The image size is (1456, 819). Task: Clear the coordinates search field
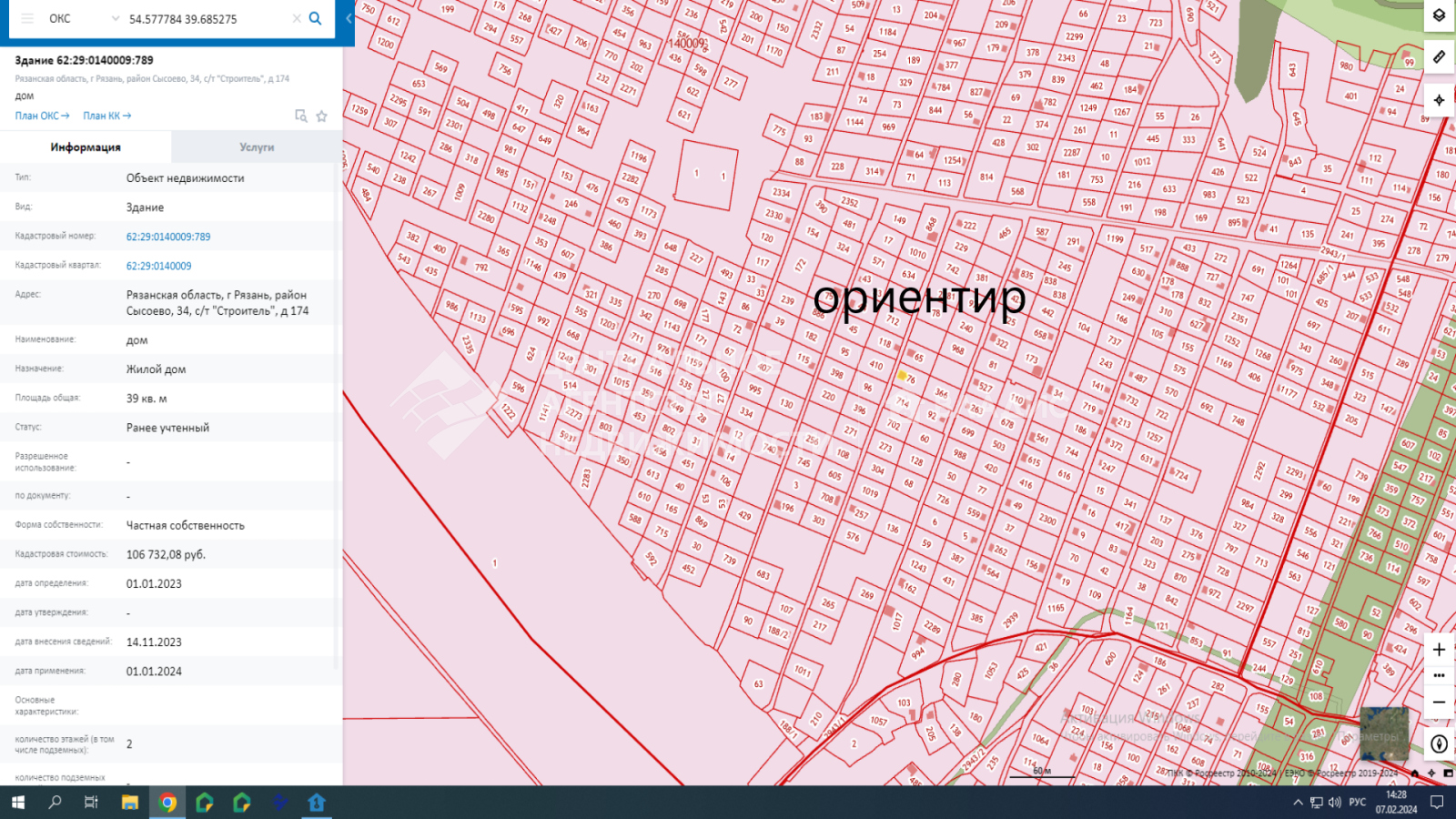[297, 18]
